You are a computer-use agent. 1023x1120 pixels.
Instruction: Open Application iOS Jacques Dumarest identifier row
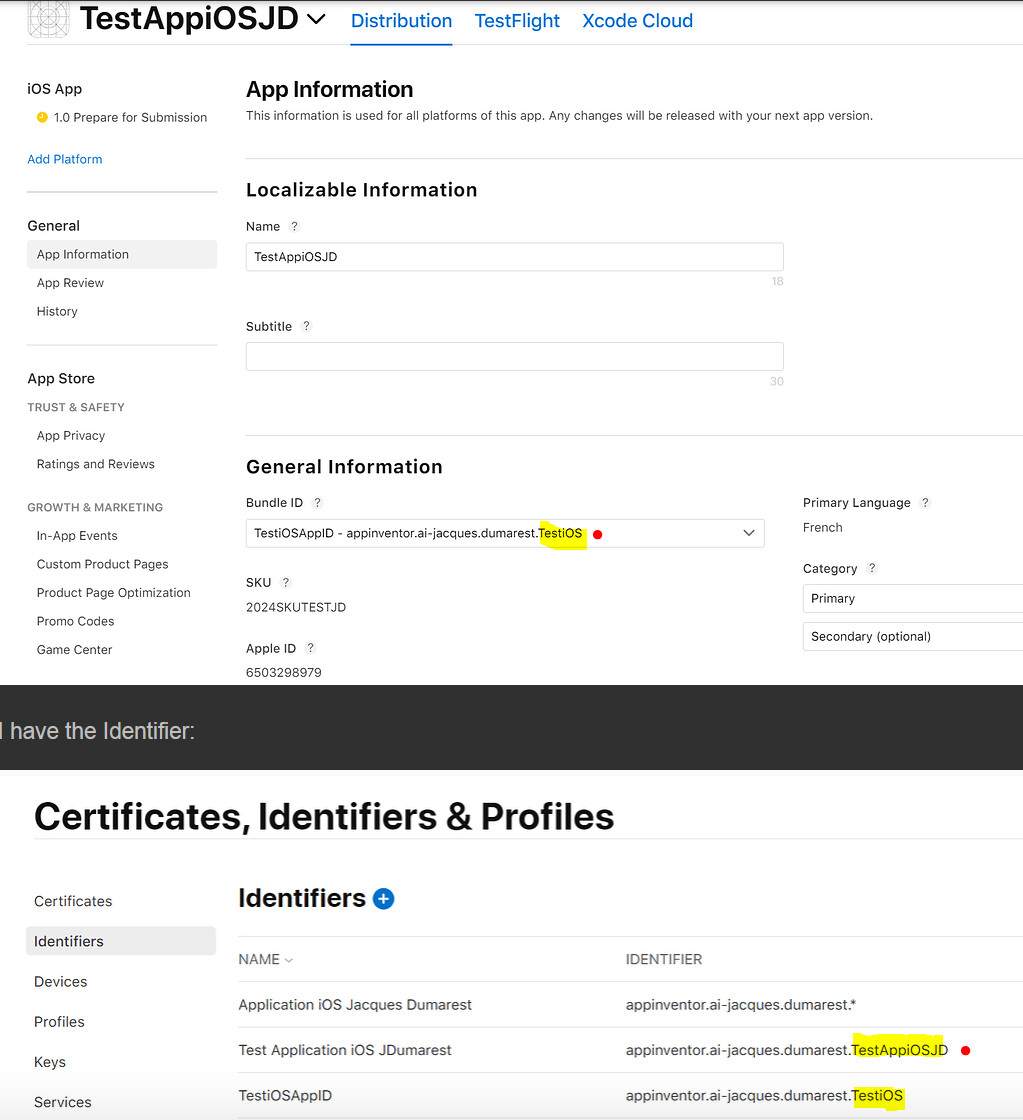click(355, 1005)
